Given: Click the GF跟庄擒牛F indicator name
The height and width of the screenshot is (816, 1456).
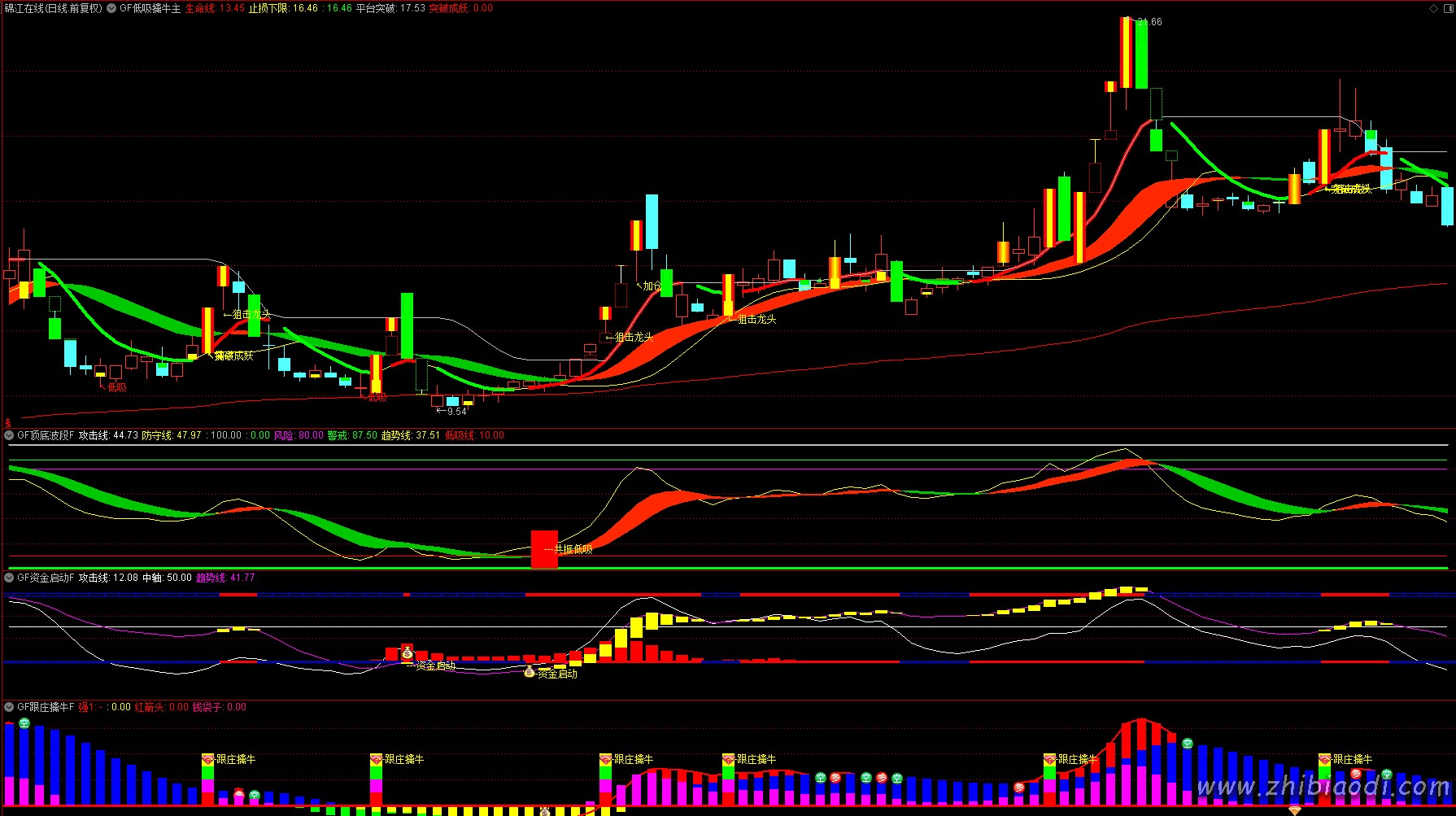Looking at the screenshot, I should pyautogui.click(x=46, y=707).
